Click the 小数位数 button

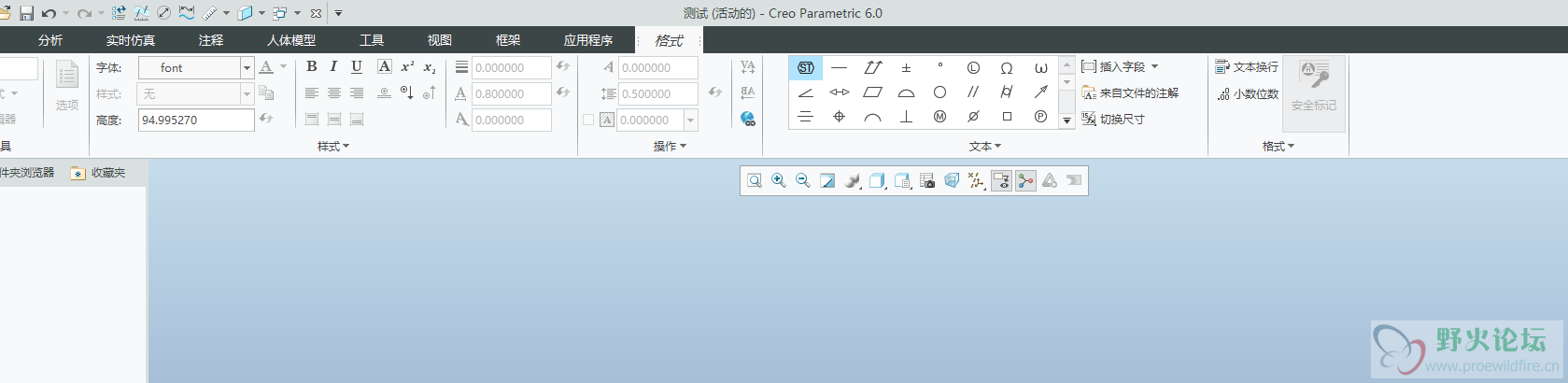coord(1248,94)
